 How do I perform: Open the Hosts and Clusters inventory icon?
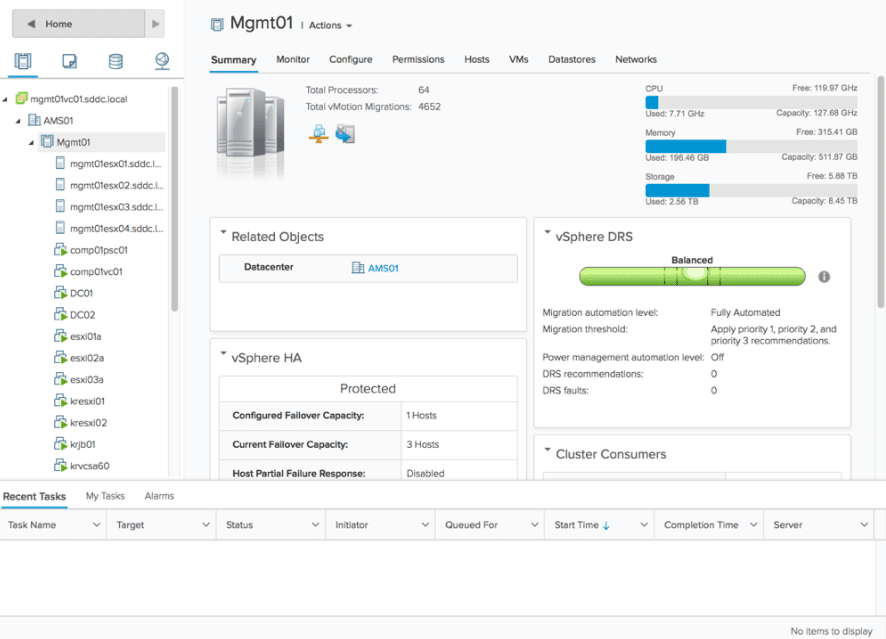tap(23, 61)
